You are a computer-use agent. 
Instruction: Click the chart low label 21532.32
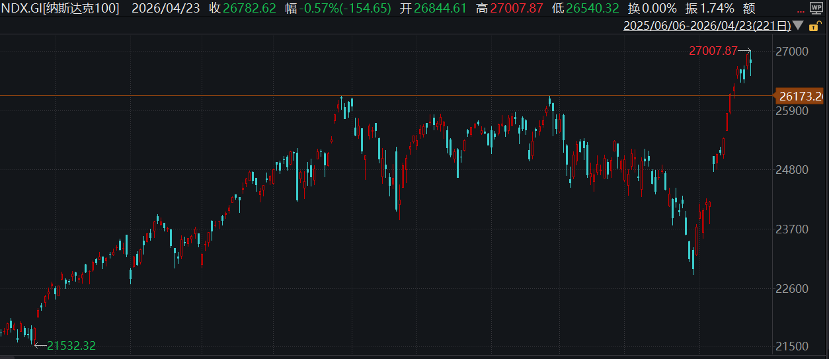pyautogui.click(x=72, y=346)
